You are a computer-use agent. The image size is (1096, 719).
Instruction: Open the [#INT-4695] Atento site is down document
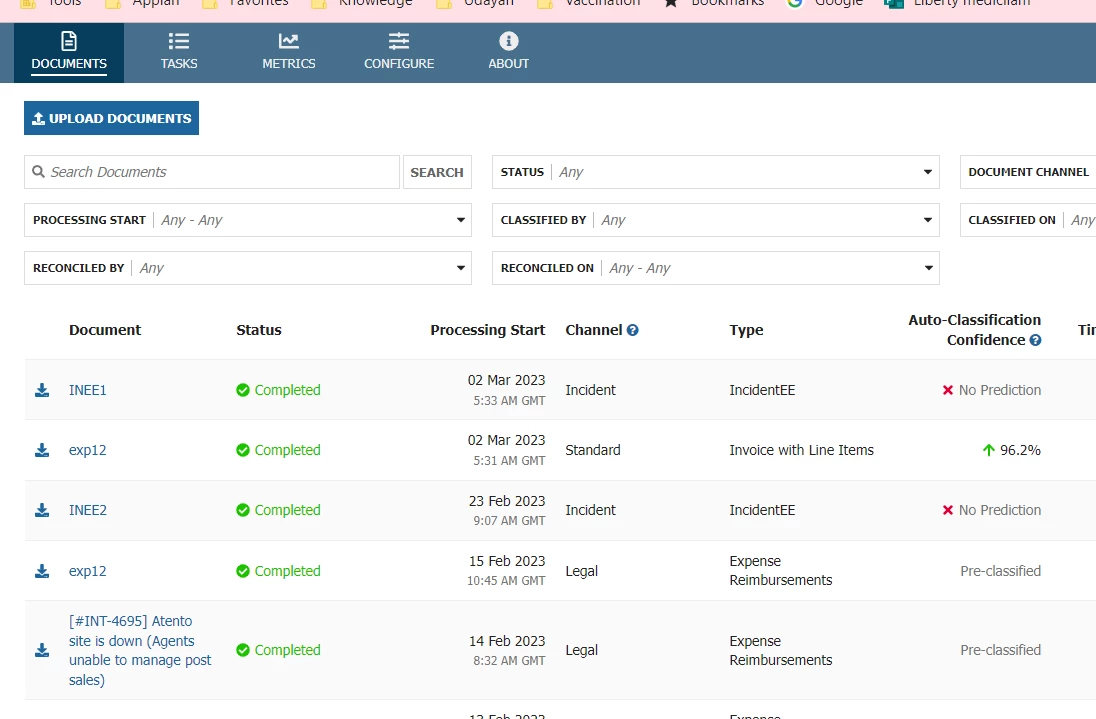140,650
